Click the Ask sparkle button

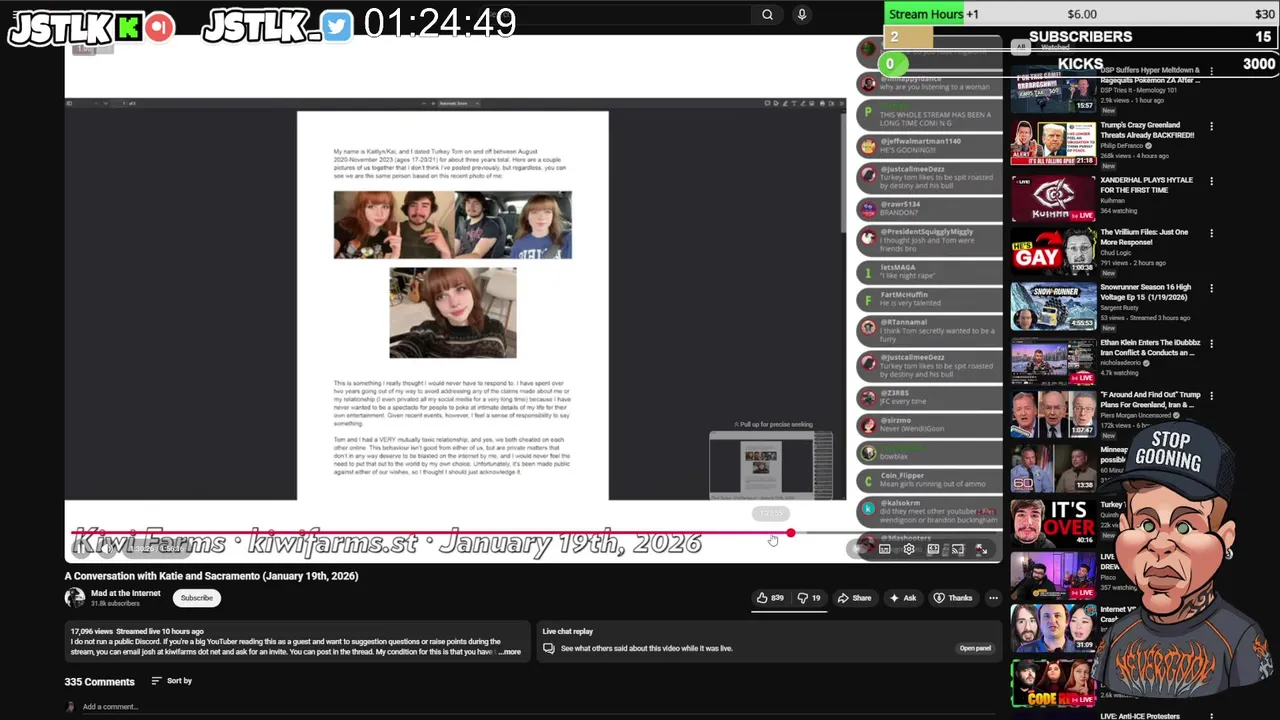click(903, 598)
